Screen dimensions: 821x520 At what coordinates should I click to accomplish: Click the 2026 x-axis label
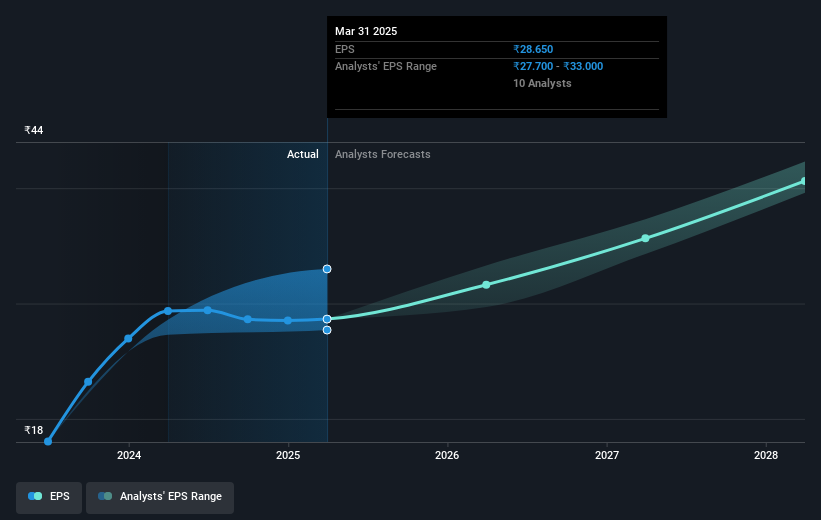click(447, 455)
